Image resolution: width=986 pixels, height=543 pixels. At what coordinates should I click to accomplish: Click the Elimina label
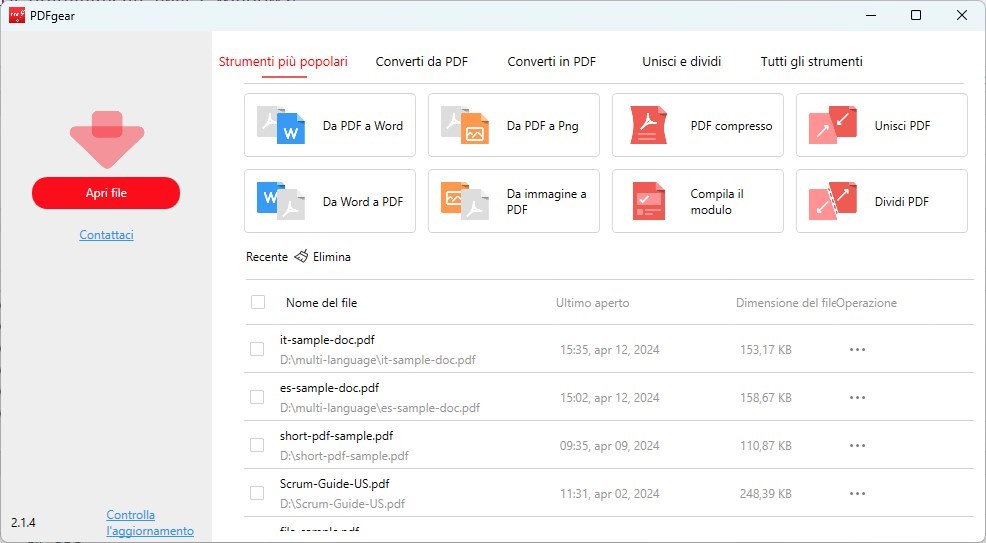coord(331,256)
